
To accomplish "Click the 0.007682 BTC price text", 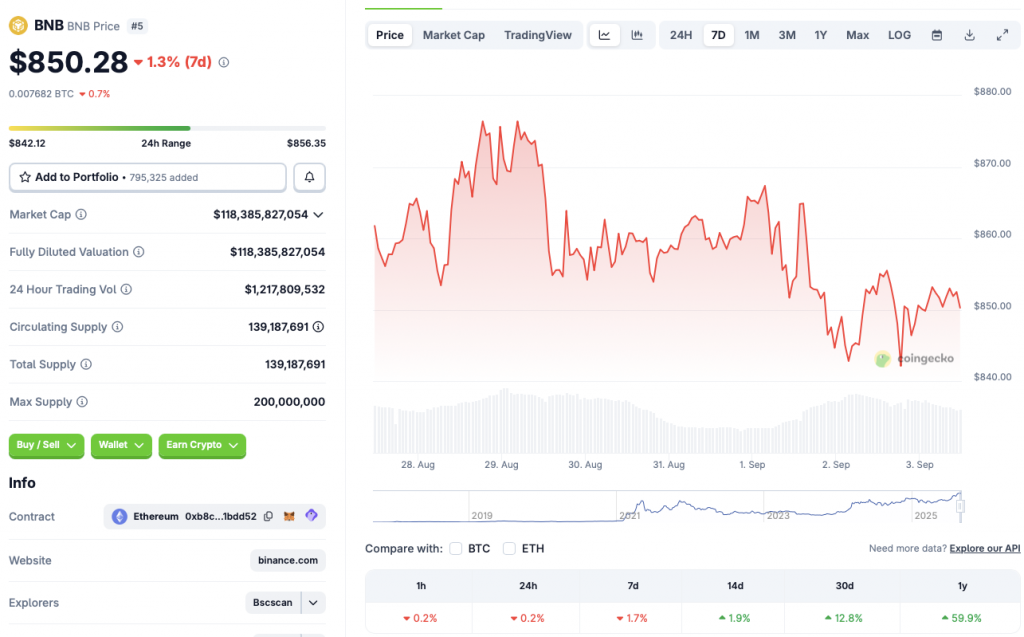I will click(x=41, y=94).
